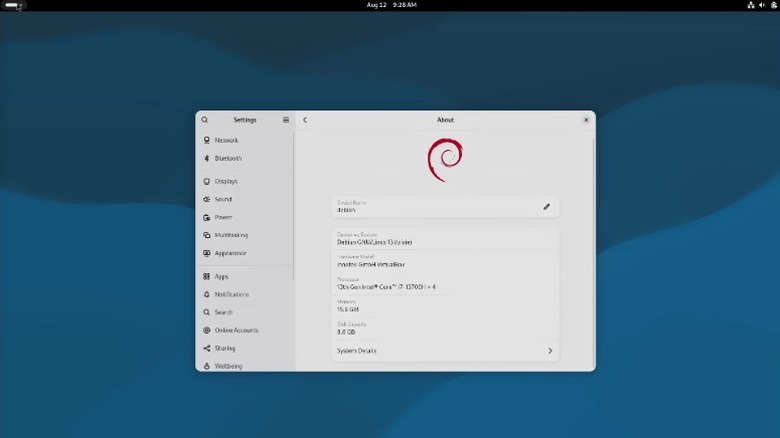Click the Disk Capacity row

(x=445, y=328)
